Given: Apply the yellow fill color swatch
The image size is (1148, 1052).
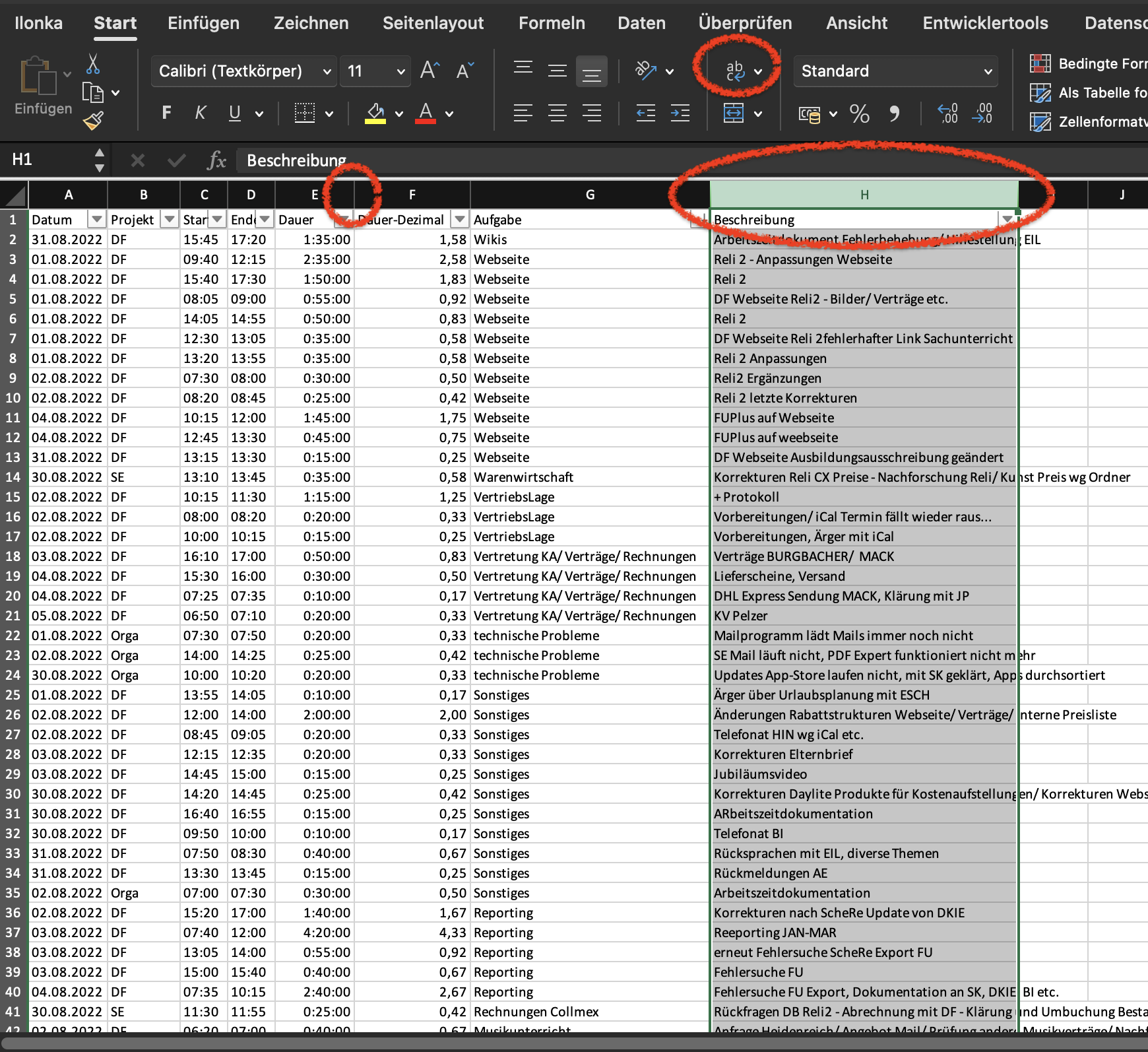Looking at the screenshot, I should (x=375, y=114).
